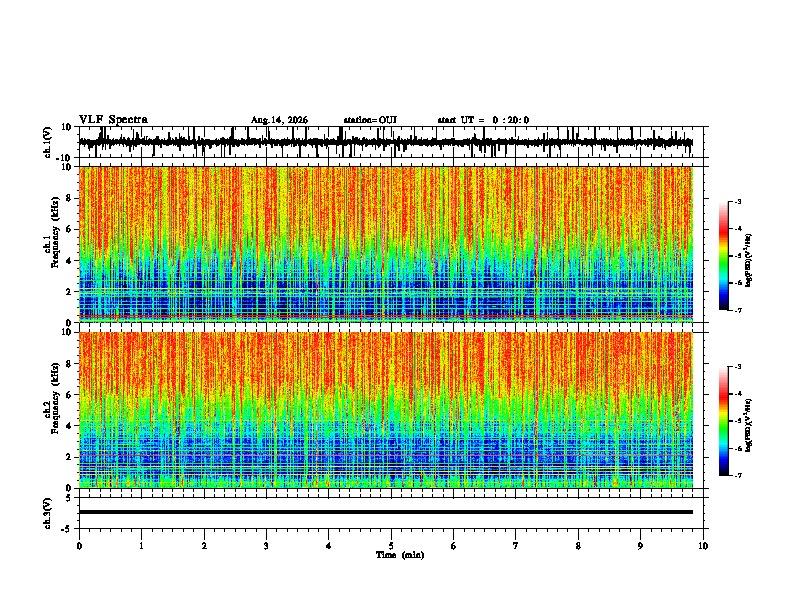Click the ch.2 spectrogram color scale bar

724,421
